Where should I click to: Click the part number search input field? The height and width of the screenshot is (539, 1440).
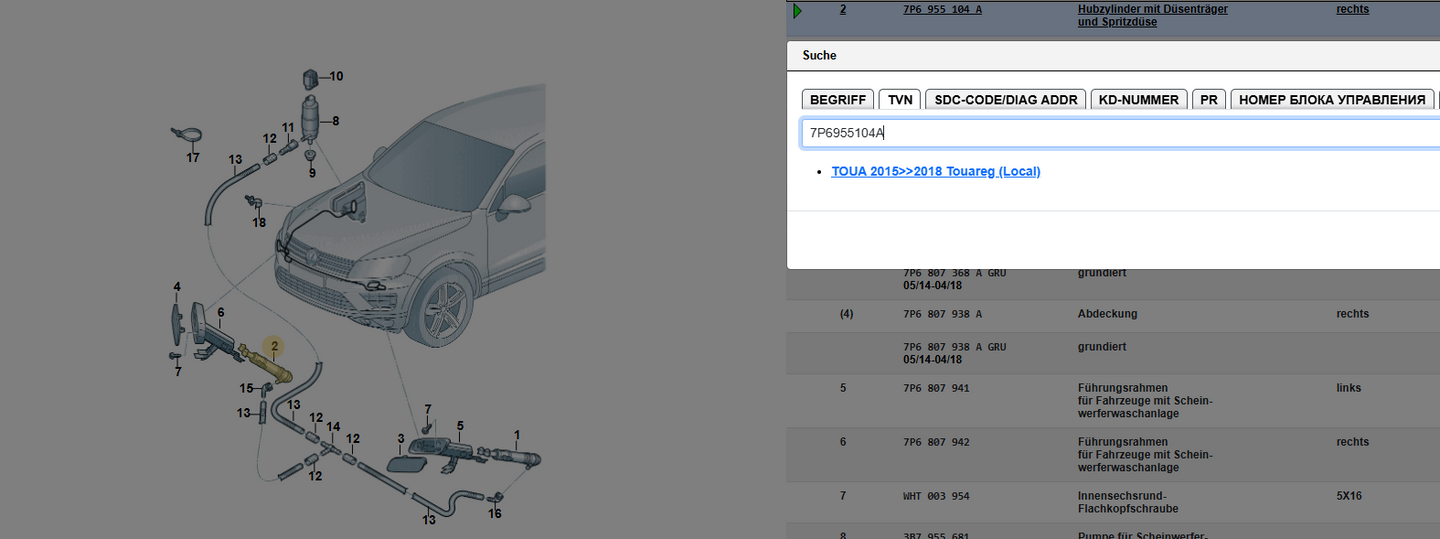click(1120, 133)
